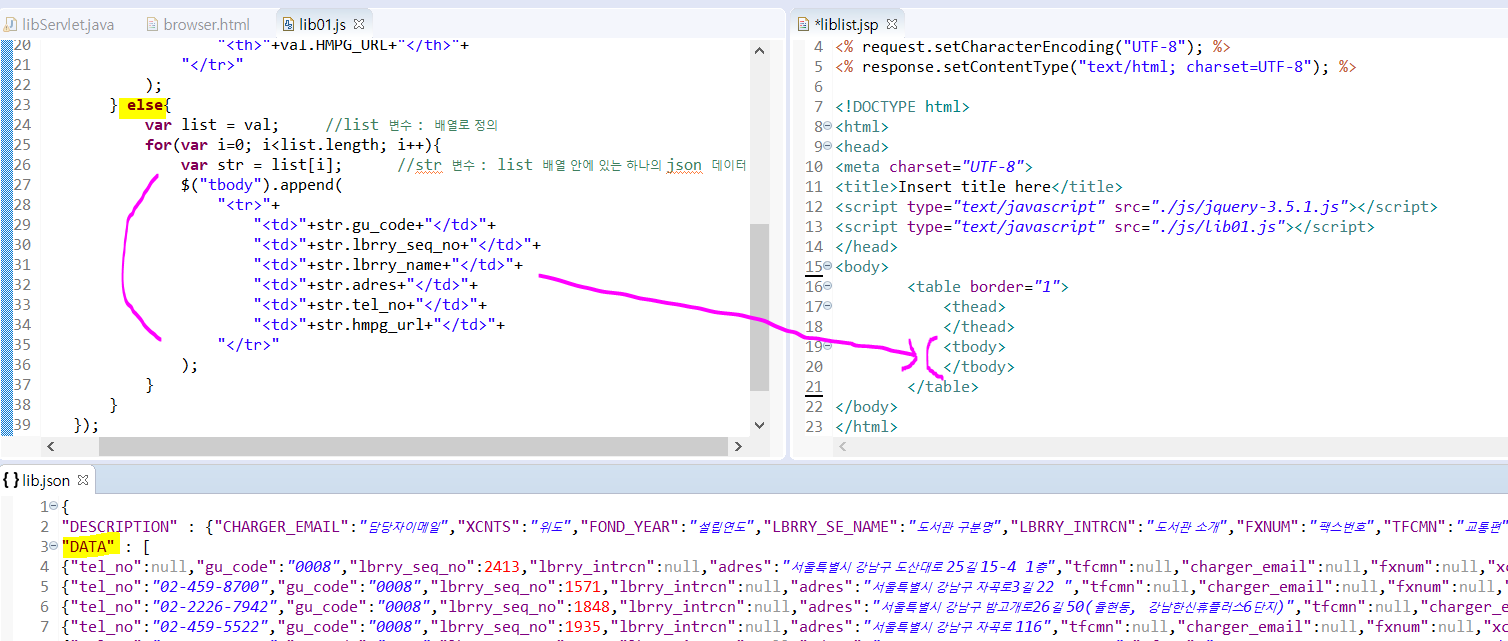This screenshot has width=1508, height=641.
Task: Focus the lib.json tab
Action: [47, 481]
